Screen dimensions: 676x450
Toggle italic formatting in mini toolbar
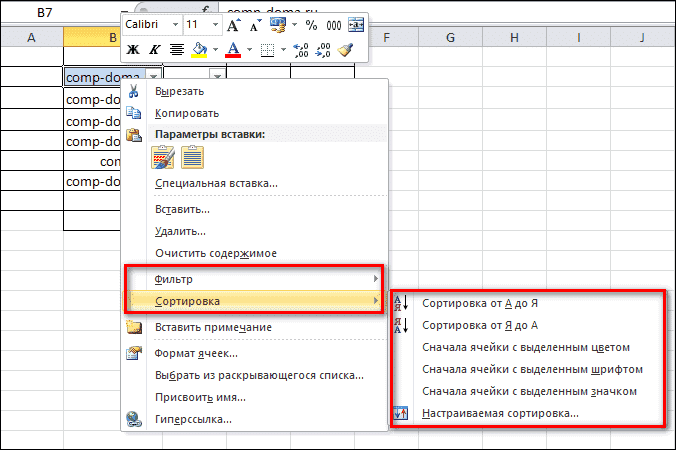[x=154, y=49]
